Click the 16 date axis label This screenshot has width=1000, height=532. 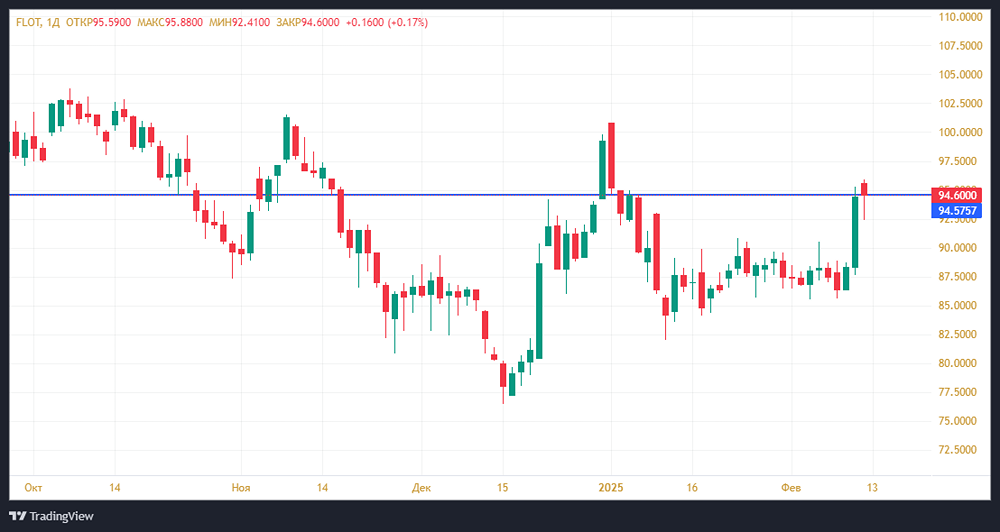[x=692, y=488]
